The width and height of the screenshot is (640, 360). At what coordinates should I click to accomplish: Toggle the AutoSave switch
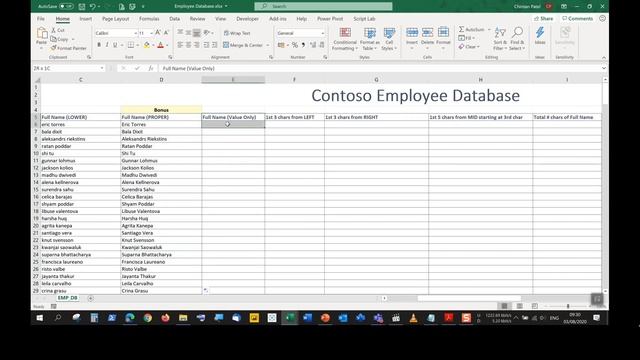(66, 6)
